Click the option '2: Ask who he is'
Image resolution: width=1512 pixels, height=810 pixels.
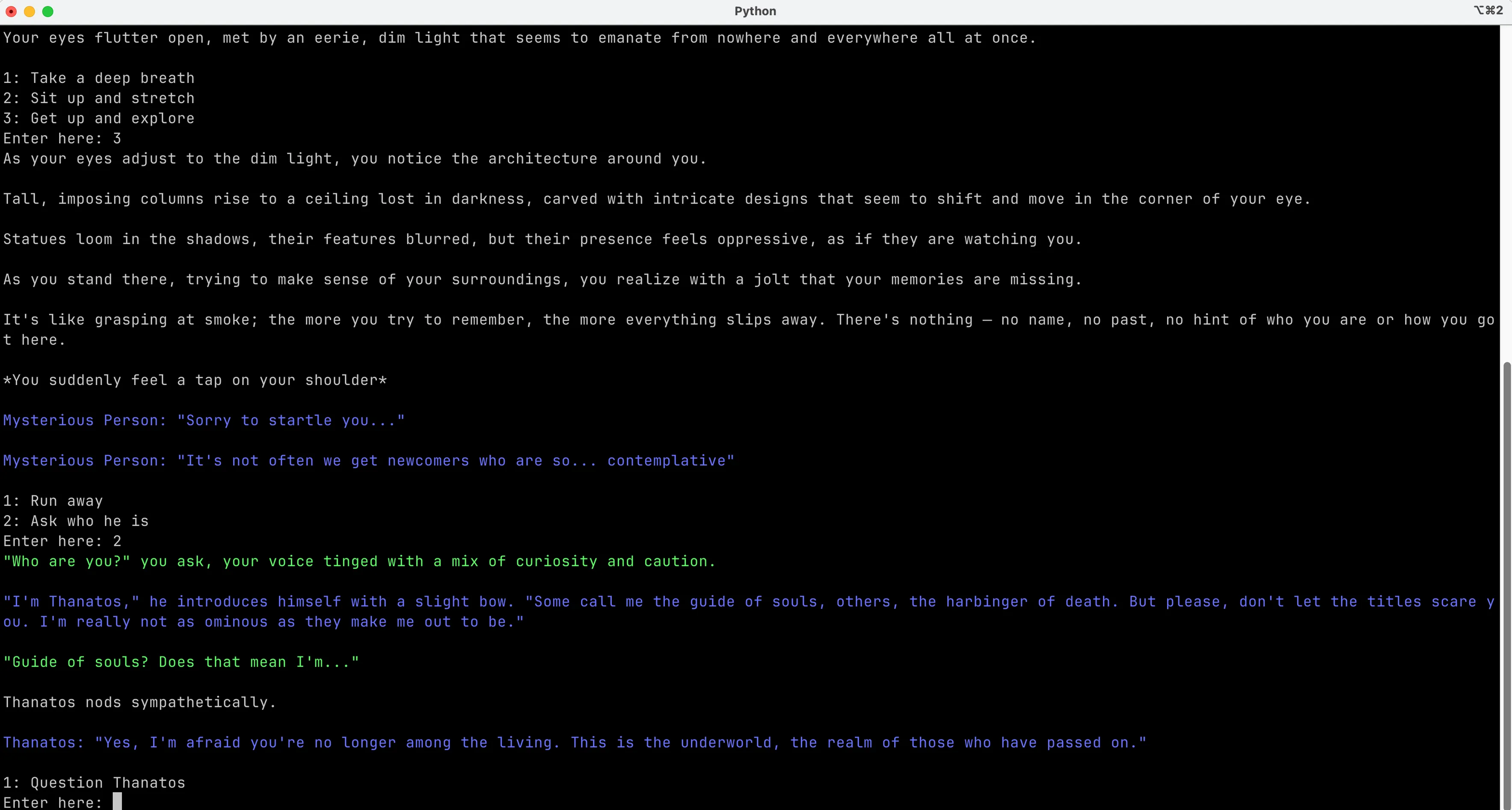pos(75,521)
